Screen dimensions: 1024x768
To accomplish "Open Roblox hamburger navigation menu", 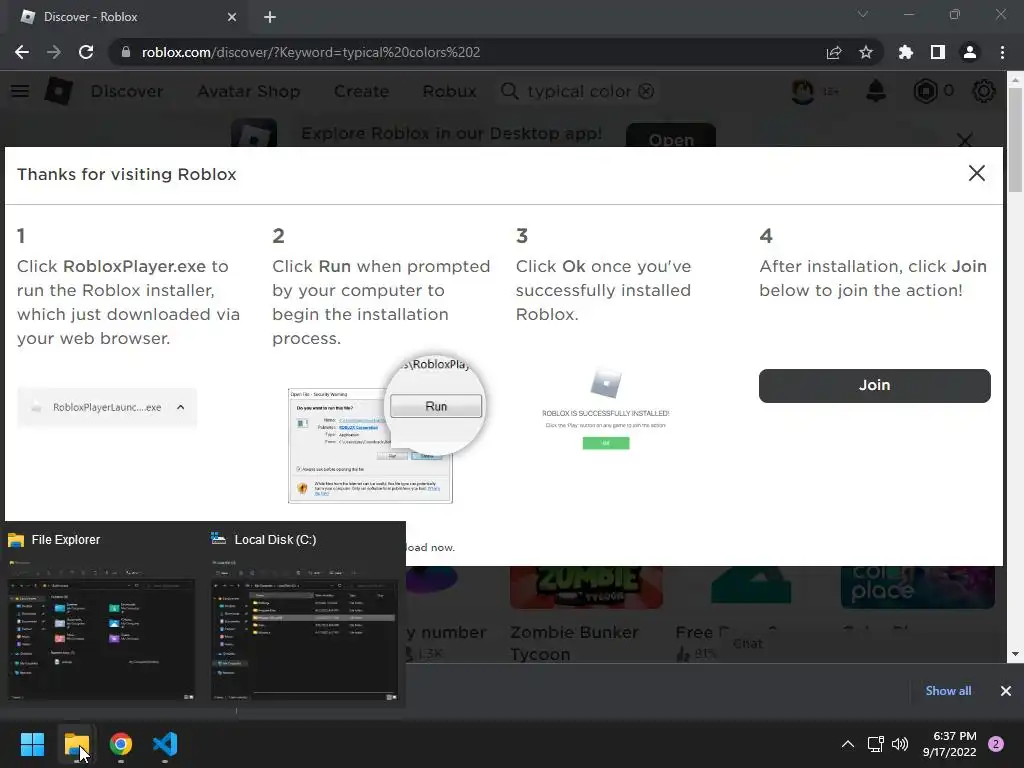I will tap(20, 91).
